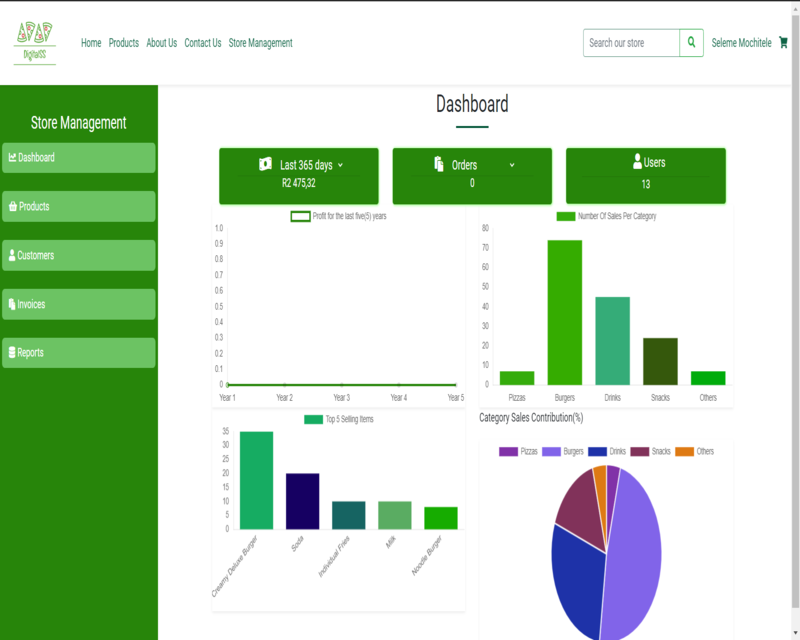
Task: Click the Invoices document icon in sidebar
Action: click(12, 305)
